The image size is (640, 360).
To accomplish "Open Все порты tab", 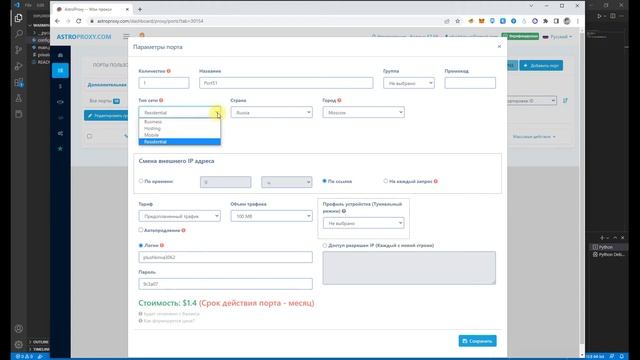I will (x=104, y=101).
